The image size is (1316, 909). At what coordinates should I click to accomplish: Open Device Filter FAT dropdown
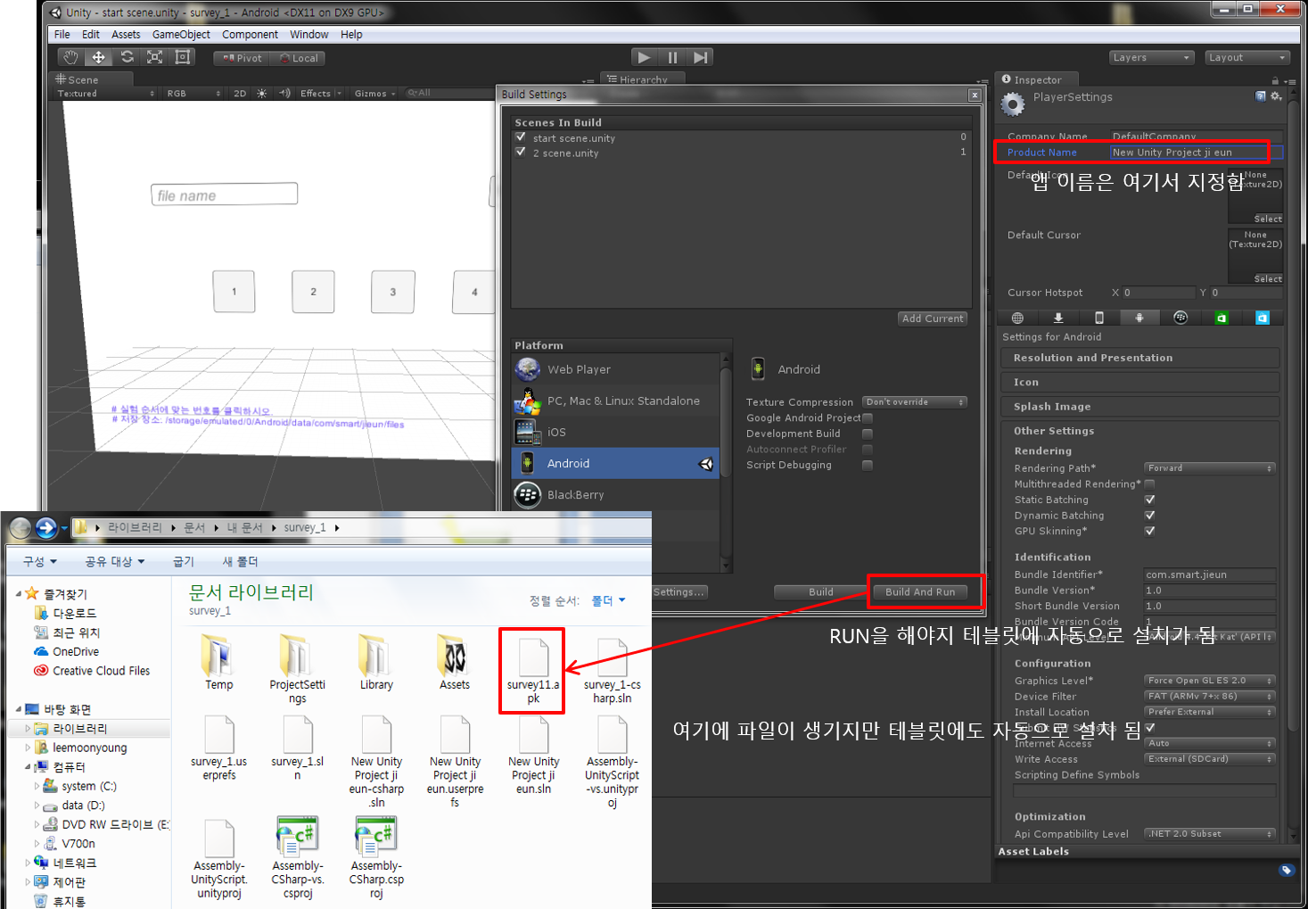tap(1210, 697)
